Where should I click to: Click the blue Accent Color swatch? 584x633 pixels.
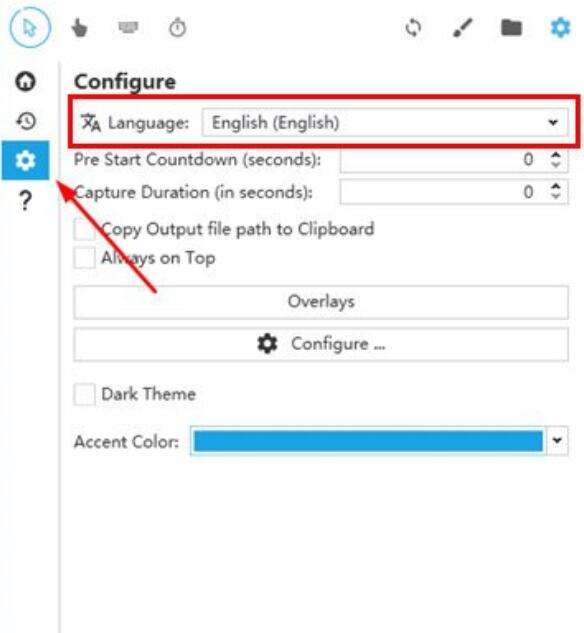[368, 441]
